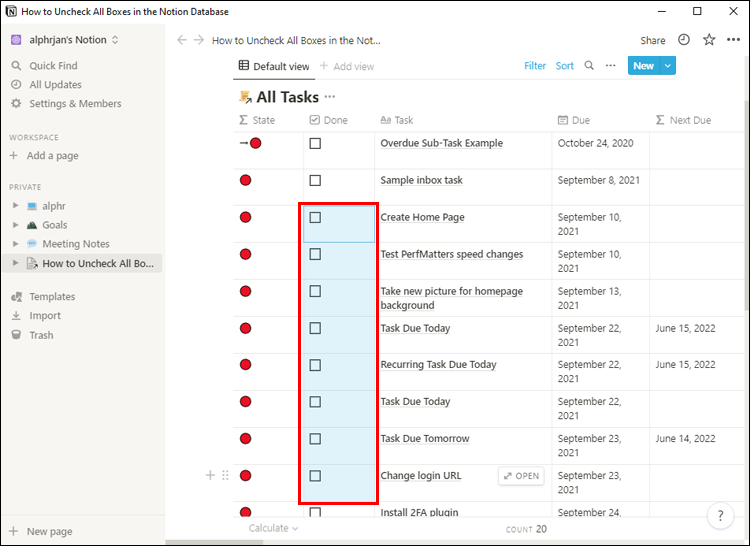Open the three-dot page menu at top right
The image size is (750, 546).
[733, 40]
